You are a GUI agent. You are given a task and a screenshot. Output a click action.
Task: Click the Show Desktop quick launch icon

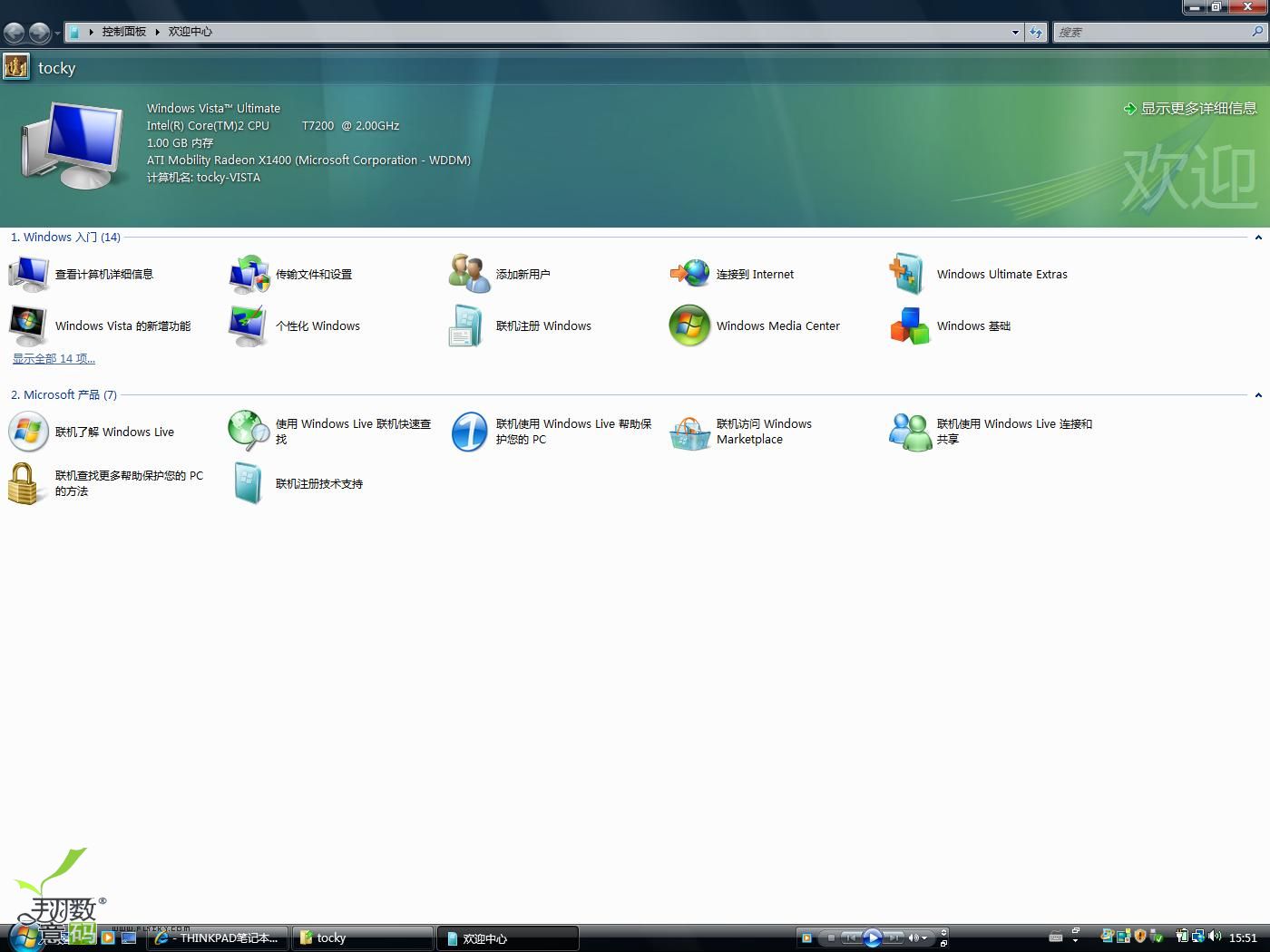pos(129,937)
